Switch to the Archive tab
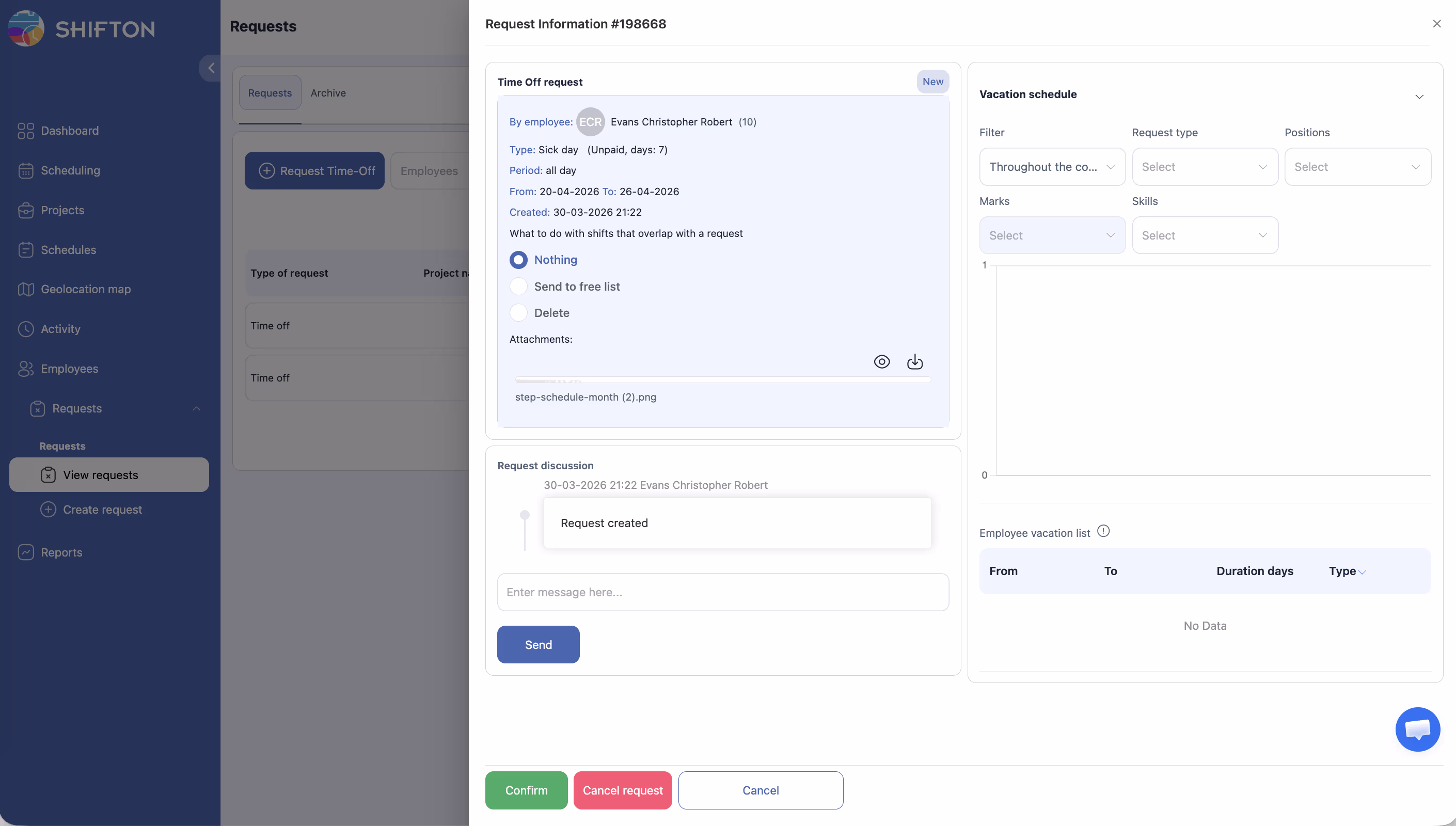 click(x=328, y=93)
